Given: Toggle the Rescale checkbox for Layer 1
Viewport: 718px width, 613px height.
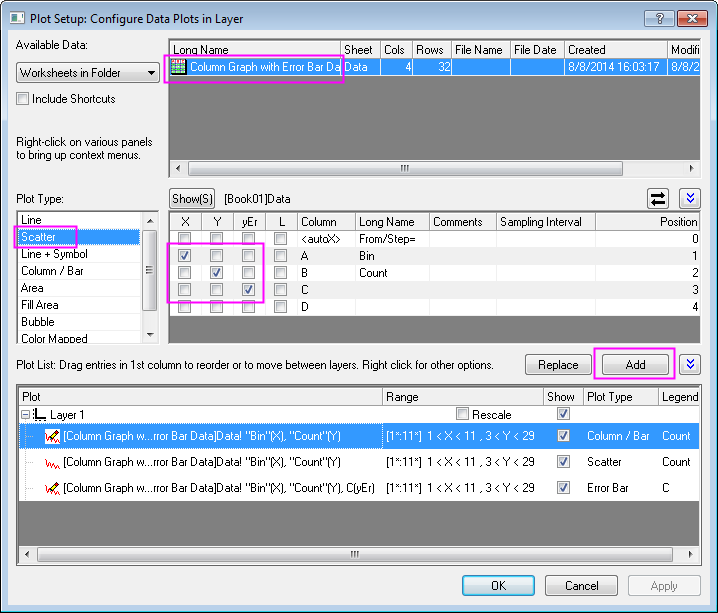Looking at the screenshot, I should [x=462, y=414].
